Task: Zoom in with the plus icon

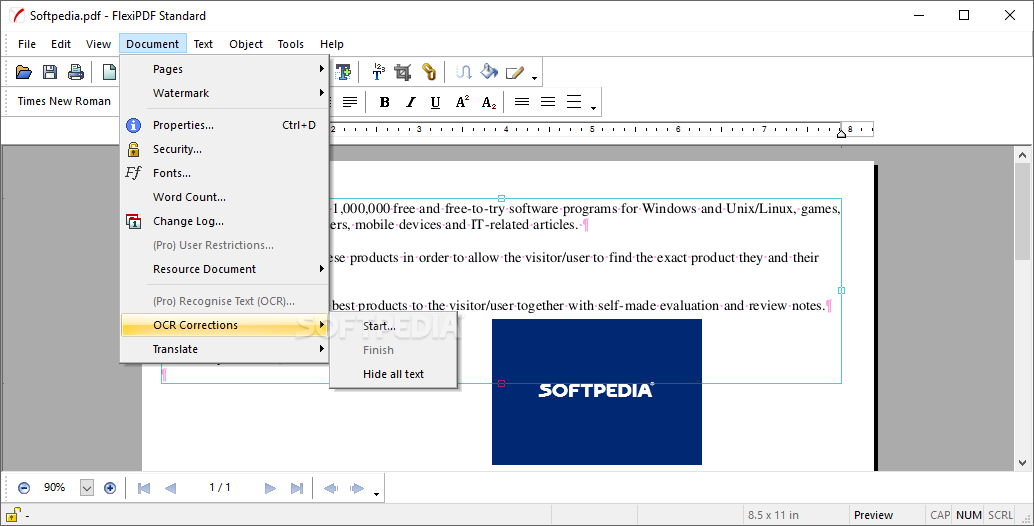Action: pos(110,488)
